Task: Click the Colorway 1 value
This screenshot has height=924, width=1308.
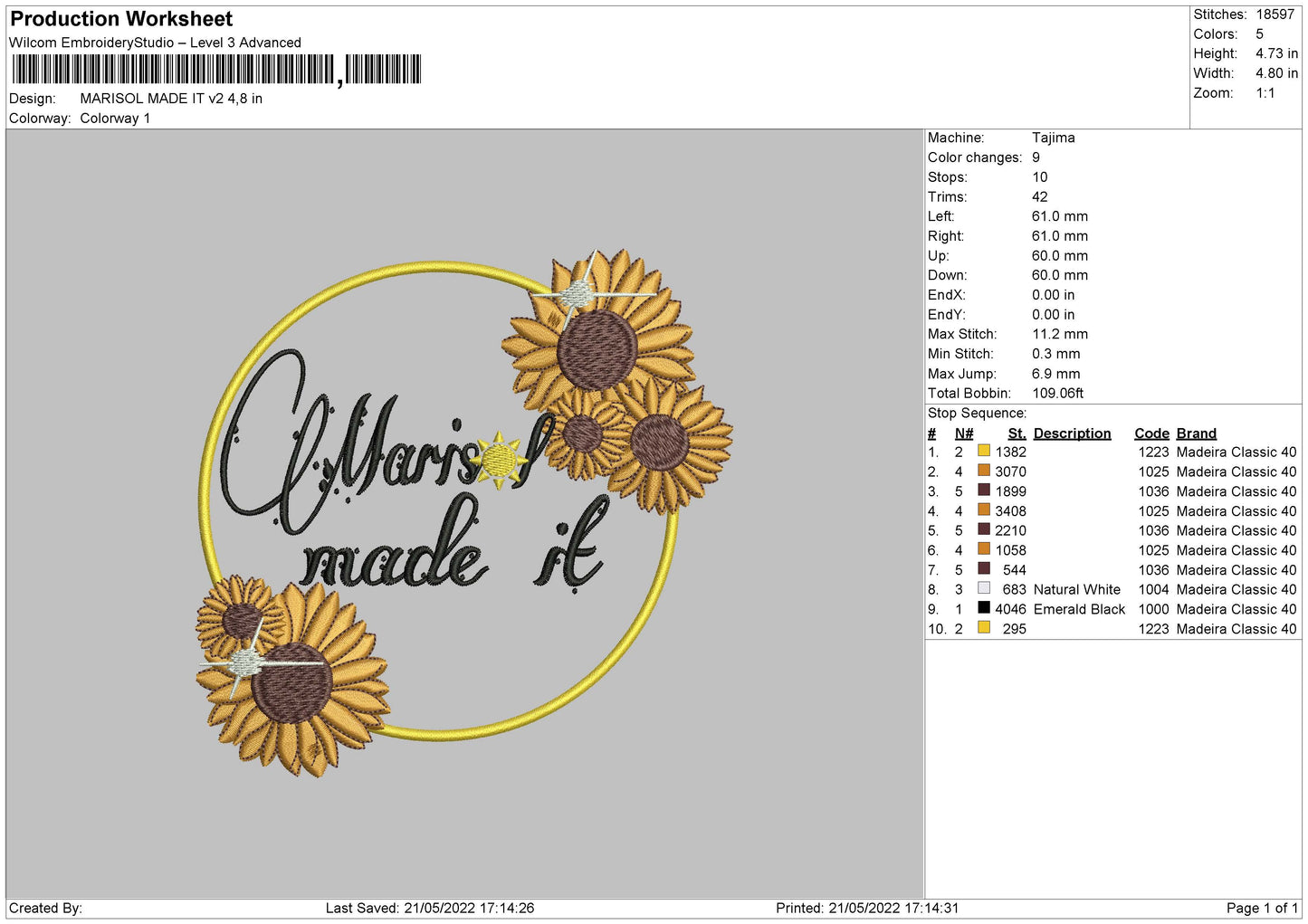Action: 115,119
